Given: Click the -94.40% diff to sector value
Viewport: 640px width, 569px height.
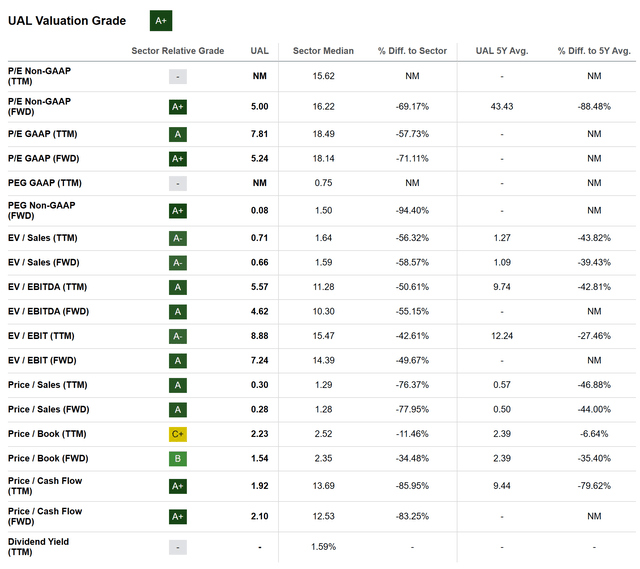Looking at the screenshot, I should point(412,210).
